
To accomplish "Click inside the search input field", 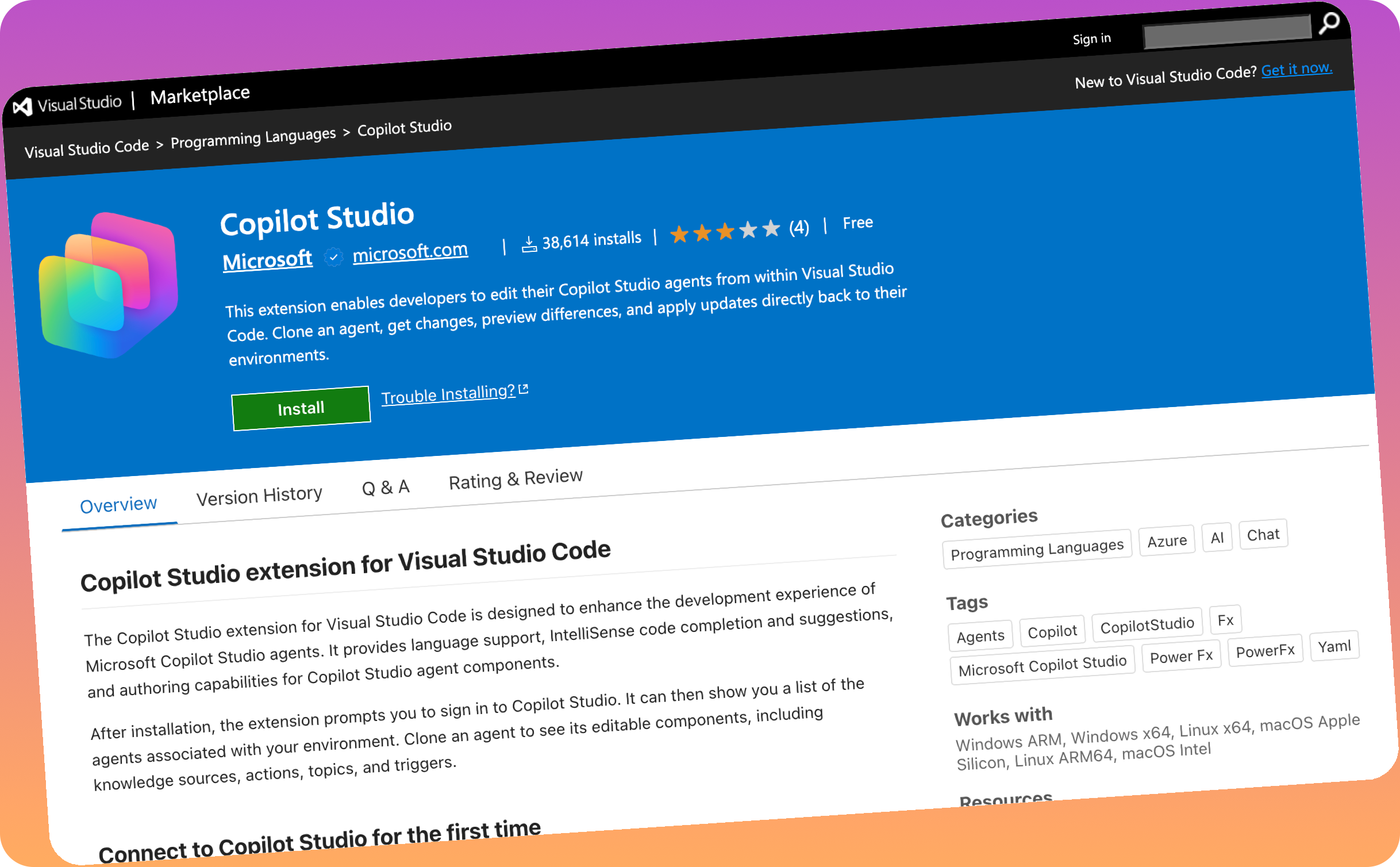I will coord(1227,33).
